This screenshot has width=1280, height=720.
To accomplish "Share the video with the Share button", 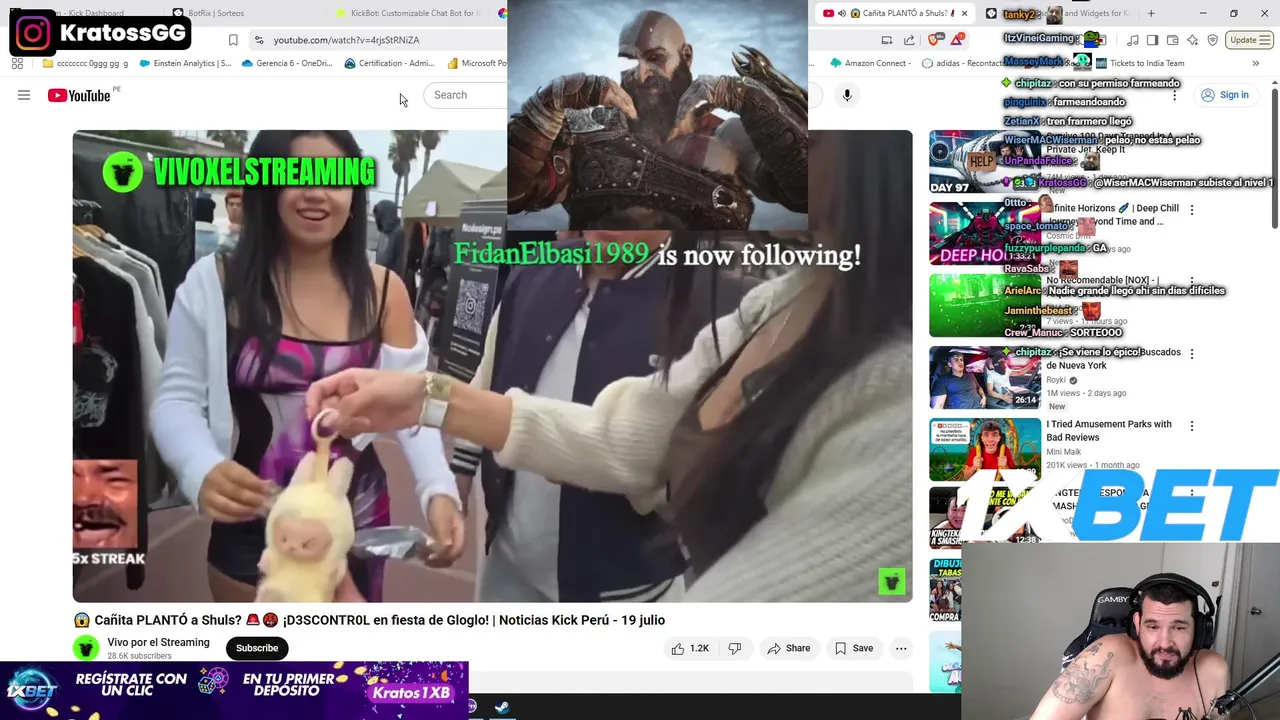I will tap(788, 648).
